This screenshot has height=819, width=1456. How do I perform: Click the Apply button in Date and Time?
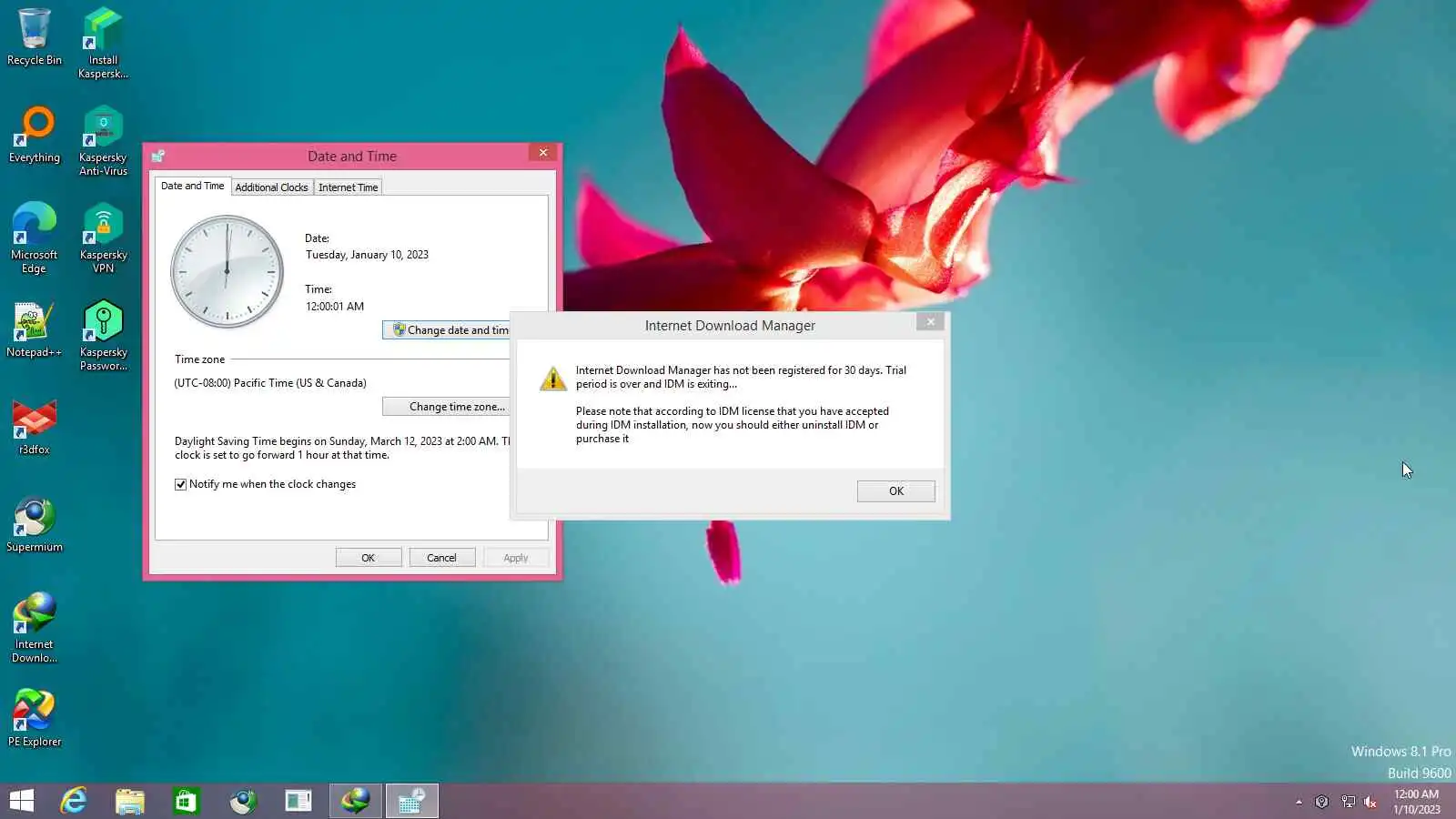tap(516, 558)
